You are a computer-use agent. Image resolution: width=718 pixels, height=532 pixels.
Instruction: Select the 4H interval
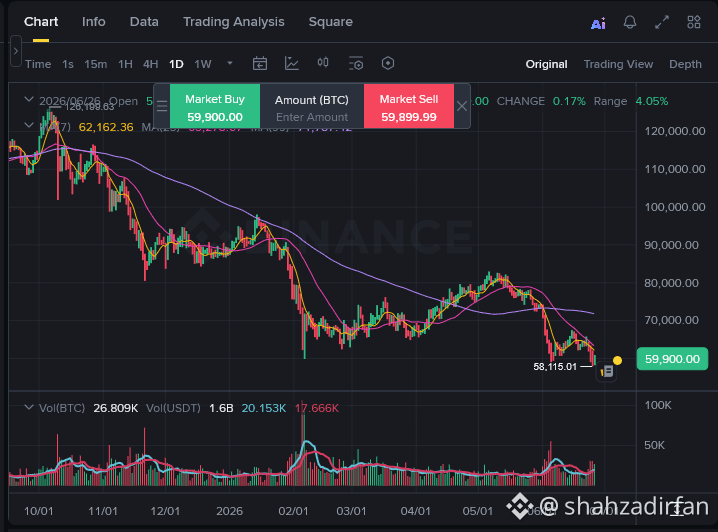click(151, 64)
